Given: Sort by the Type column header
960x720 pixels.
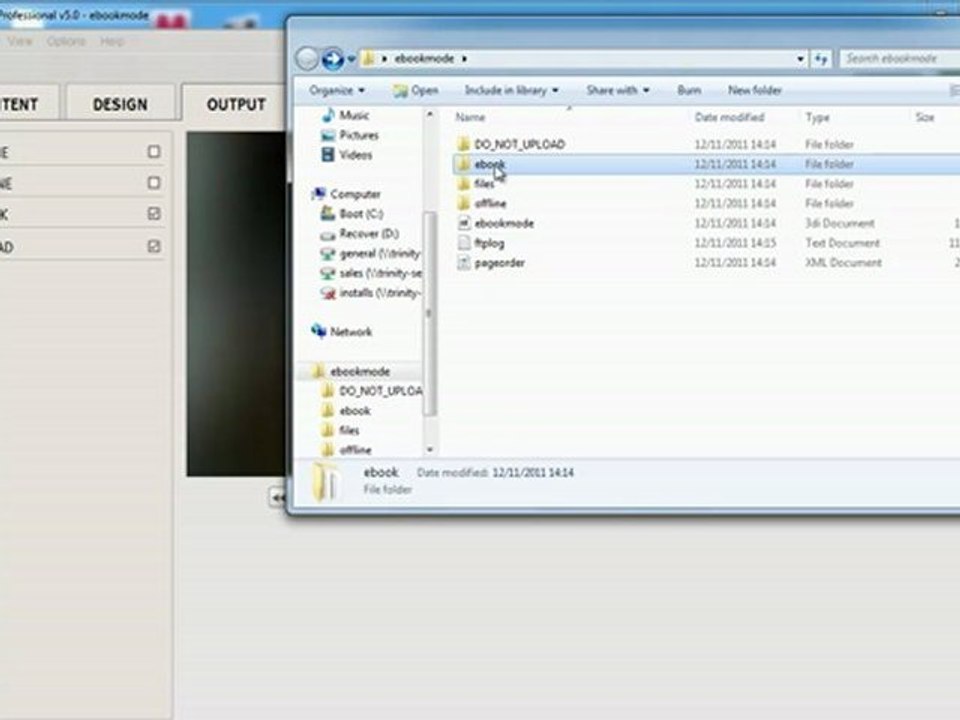Looking at the screenshot, I should [x=817, y=117].
